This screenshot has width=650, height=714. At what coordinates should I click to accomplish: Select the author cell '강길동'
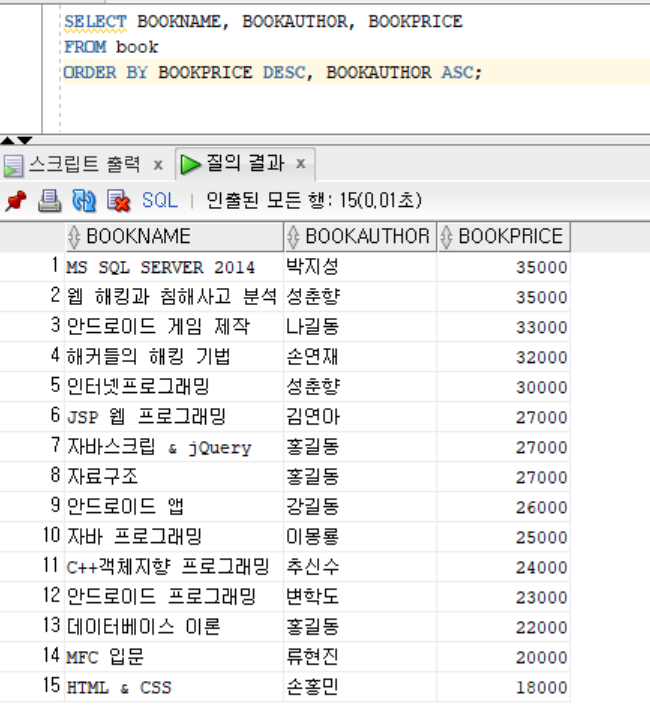pyautogui.click(x=360, y=507)
